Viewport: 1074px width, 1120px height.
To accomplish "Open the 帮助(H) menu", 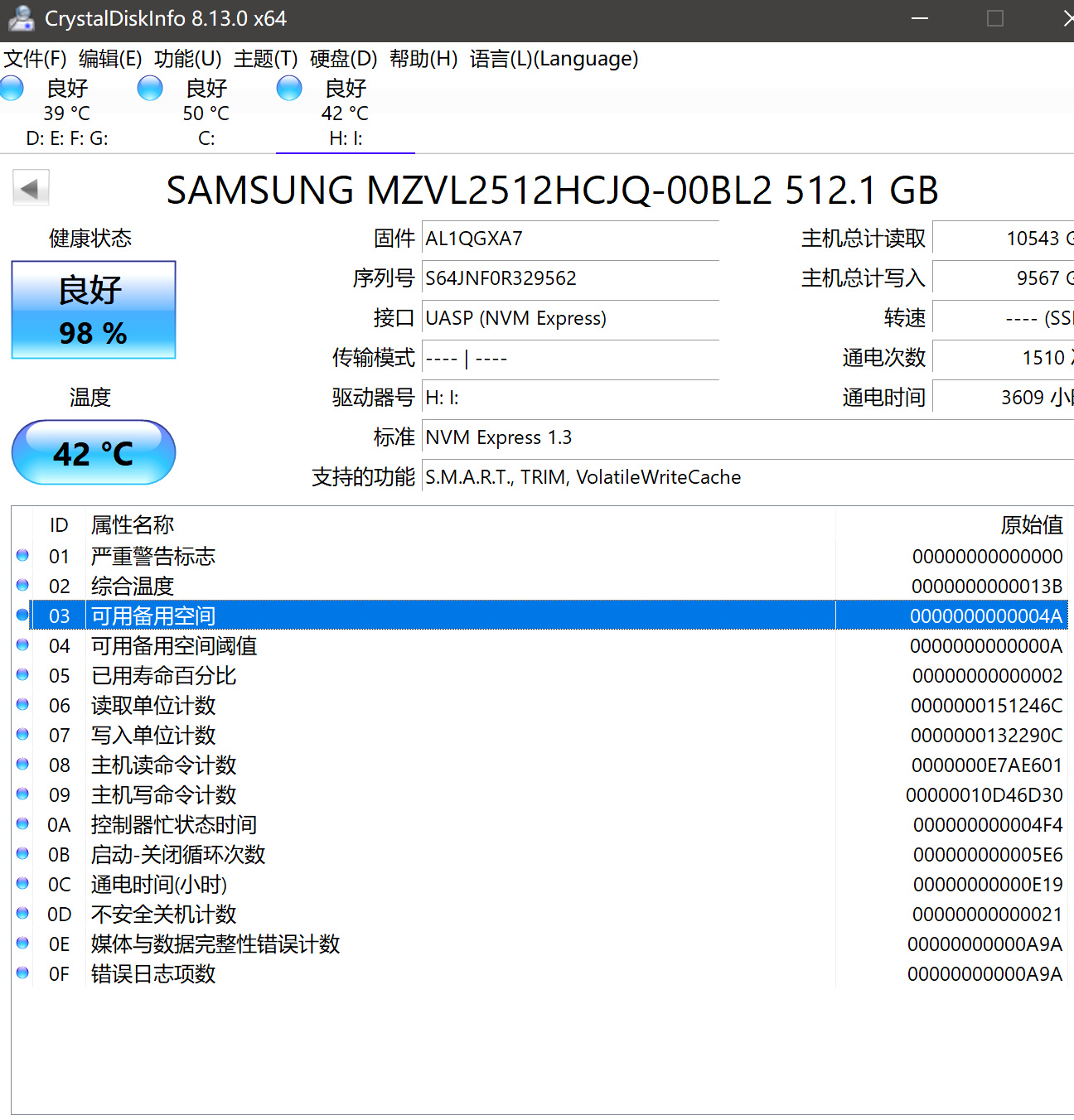I will point(423,59).
